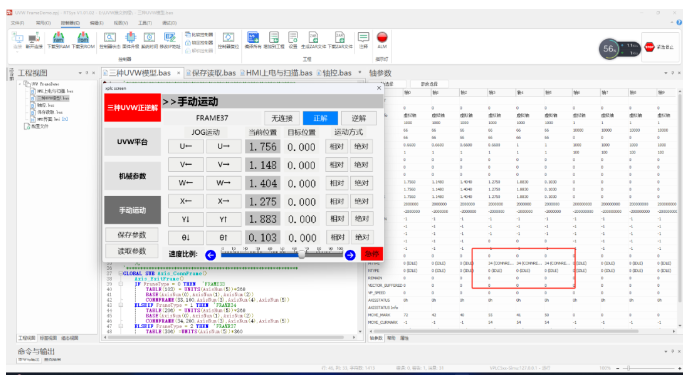Choose 绝对 motion for the X row

pos(361,201)
